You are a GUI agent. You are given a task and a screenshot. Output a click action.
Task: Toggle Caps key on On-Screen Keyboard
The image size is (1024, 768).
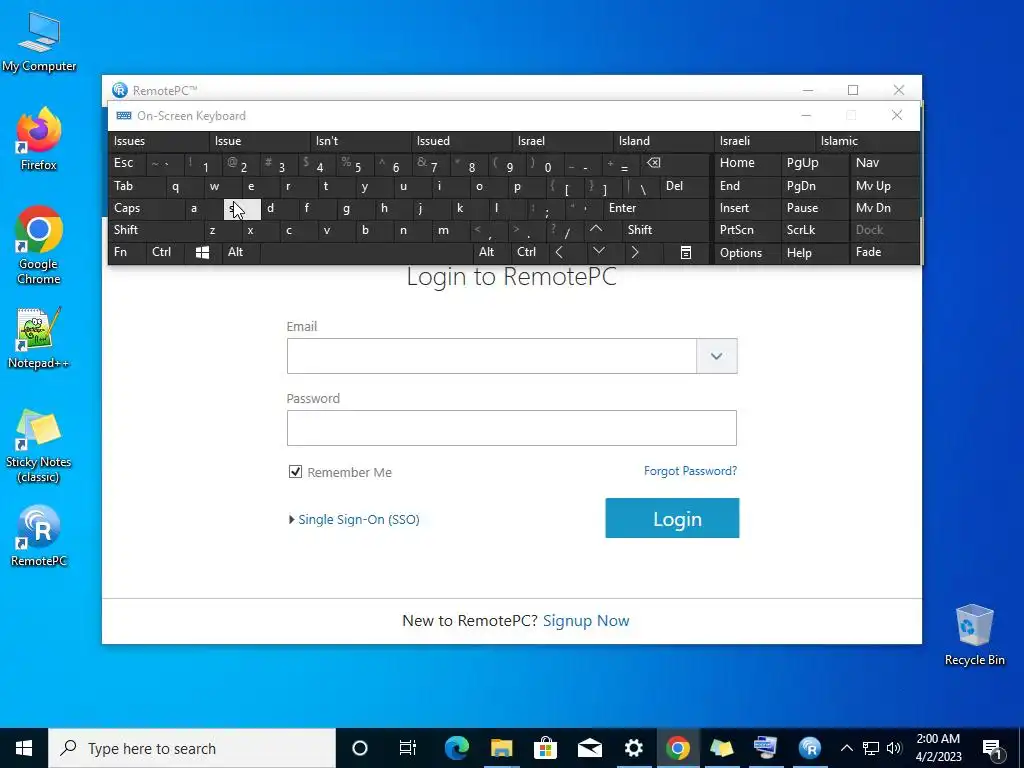[x=147, y=208]
